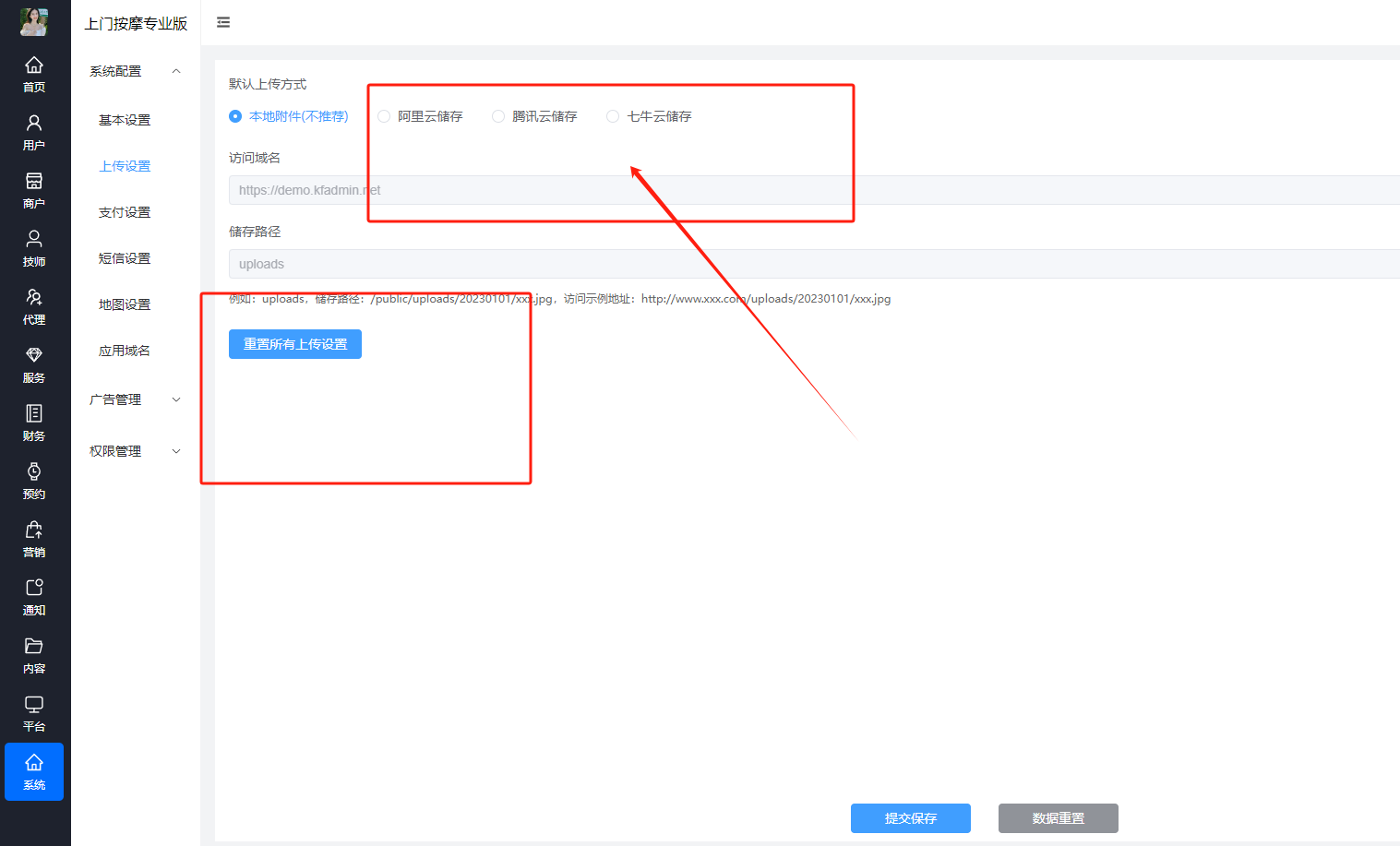The image size is (1400, 846).
Task: Open the 营销 marketing sidebar icon
Action: click(34, 540)
